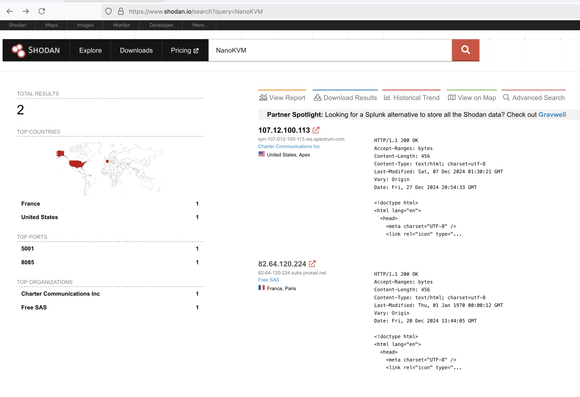Screen dimensions: 580x397
Task: Click Download Results
Action: coord(345,97)
